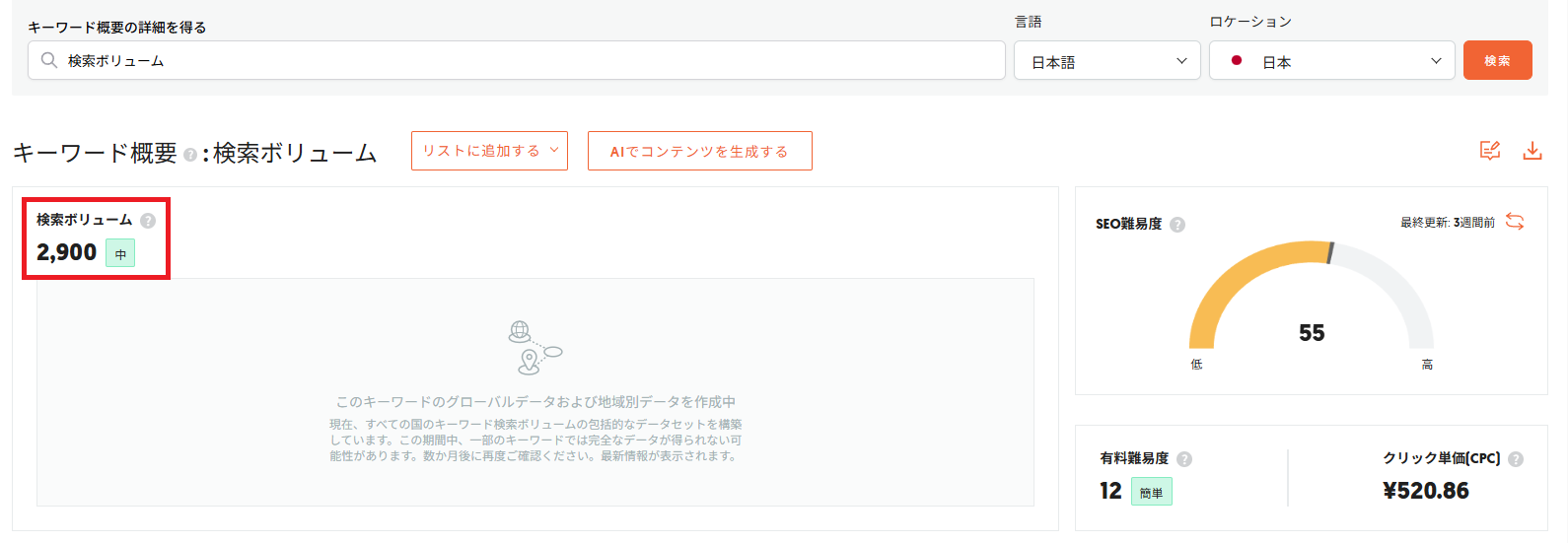Click the 2,900 search volume value
1568x543 pixels.
coord(67,252)
